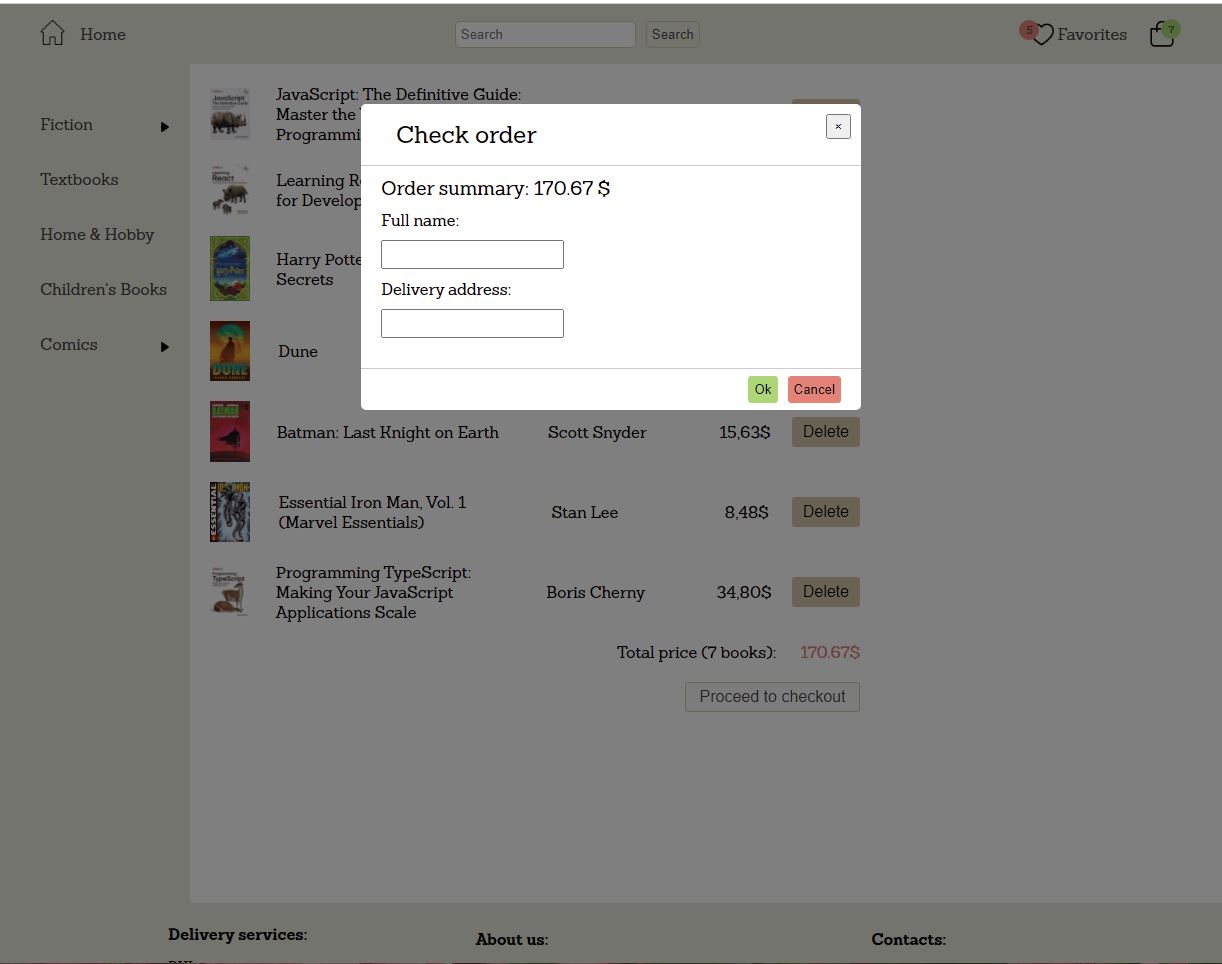1222x964 pixels.
Task: Open Batman book cover thumbnail
Action: coord(230,432)
